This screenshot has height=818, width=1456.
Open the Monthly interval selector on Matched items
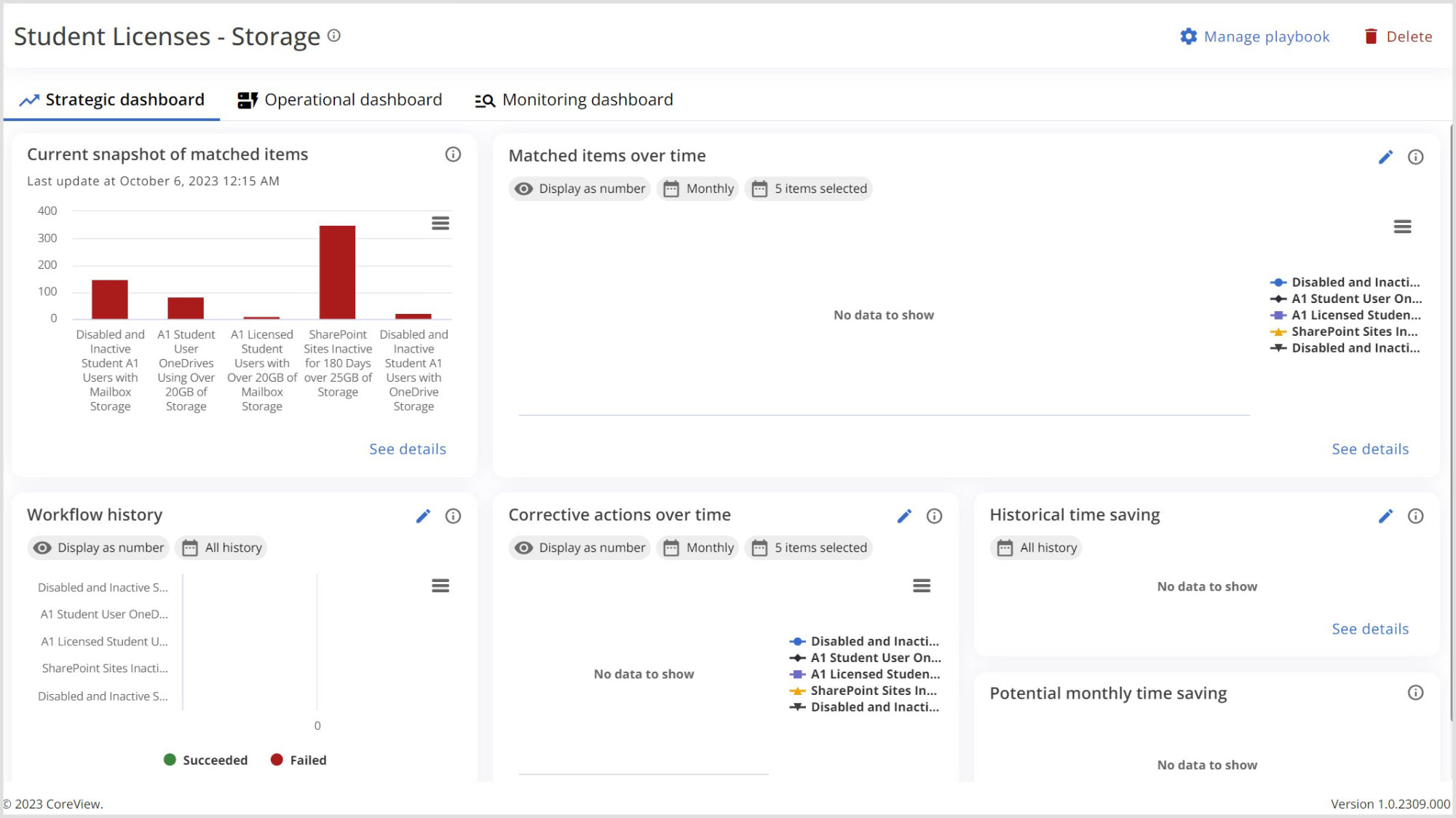(697, 188)
